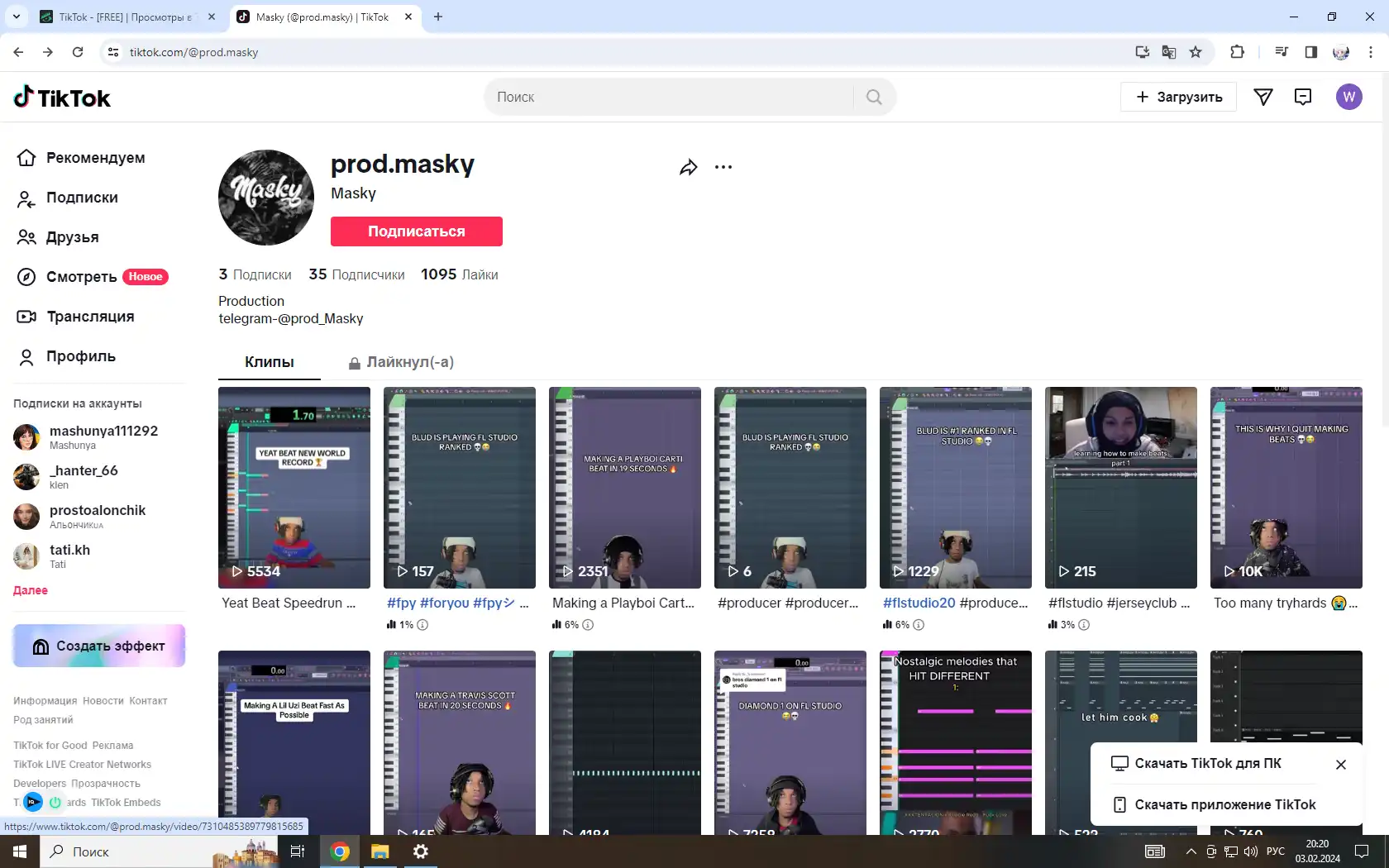Image resolution: width=1389 pixels, height=868 pixels.
Task: Open the Travis Scott beat video thumbnail
Action: point(460,742)
